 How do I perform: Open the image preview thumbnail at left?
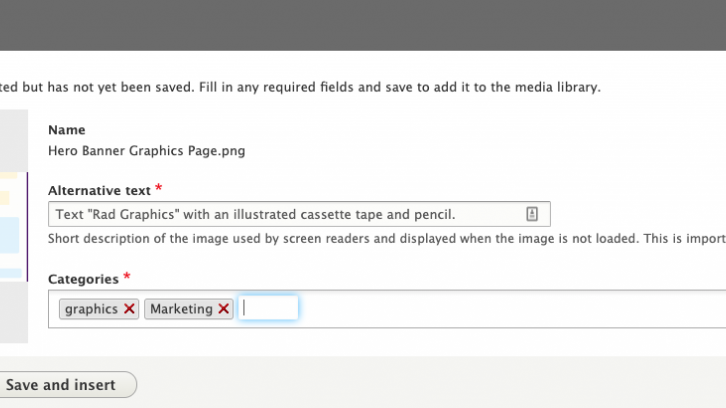point(14,226)
